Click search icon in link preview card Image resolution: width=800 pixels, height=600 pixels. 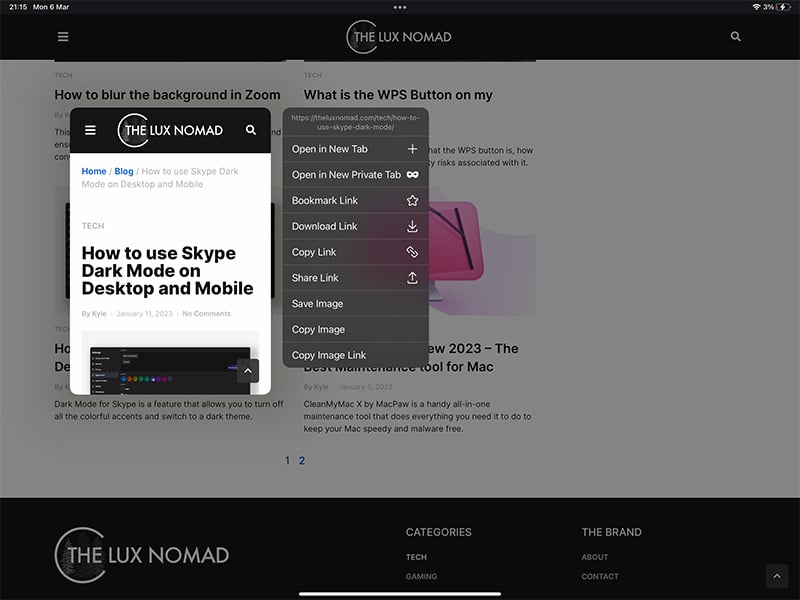[251, 130]
